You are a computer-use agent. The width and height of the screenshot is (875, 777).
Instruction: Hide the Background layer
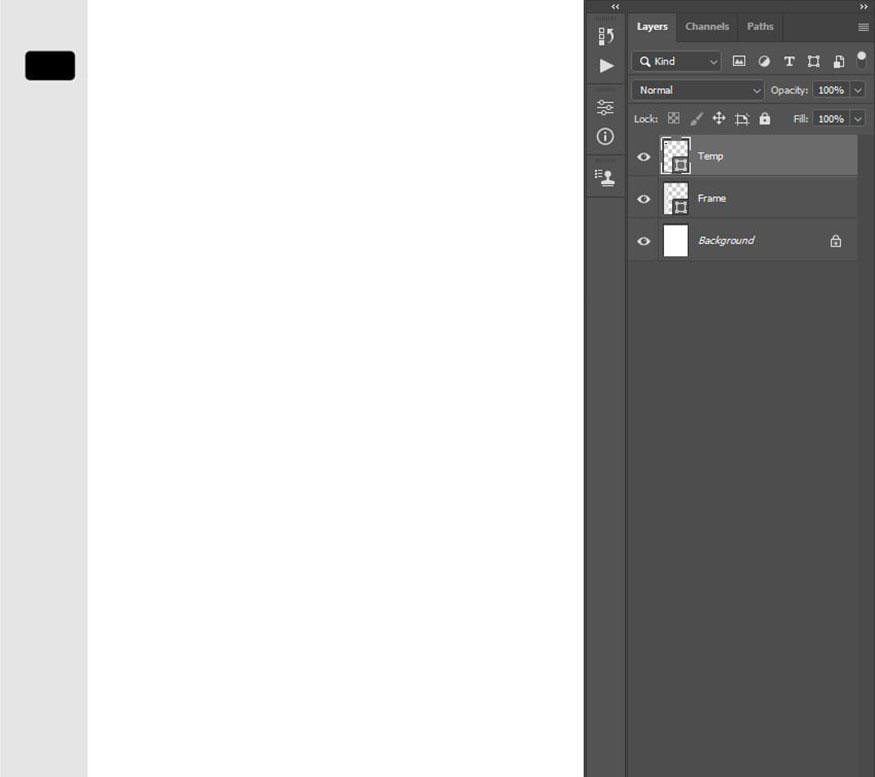click(643, 241)
